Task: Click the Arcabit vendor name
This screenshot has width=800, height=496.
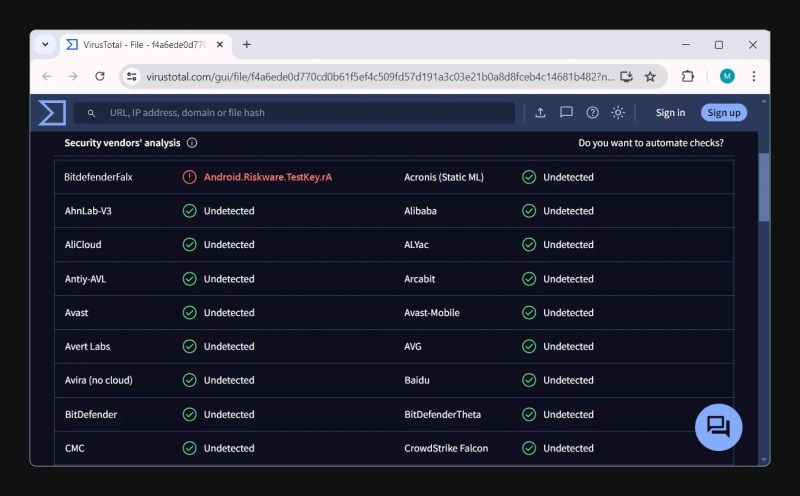Action: pos(419,279)
